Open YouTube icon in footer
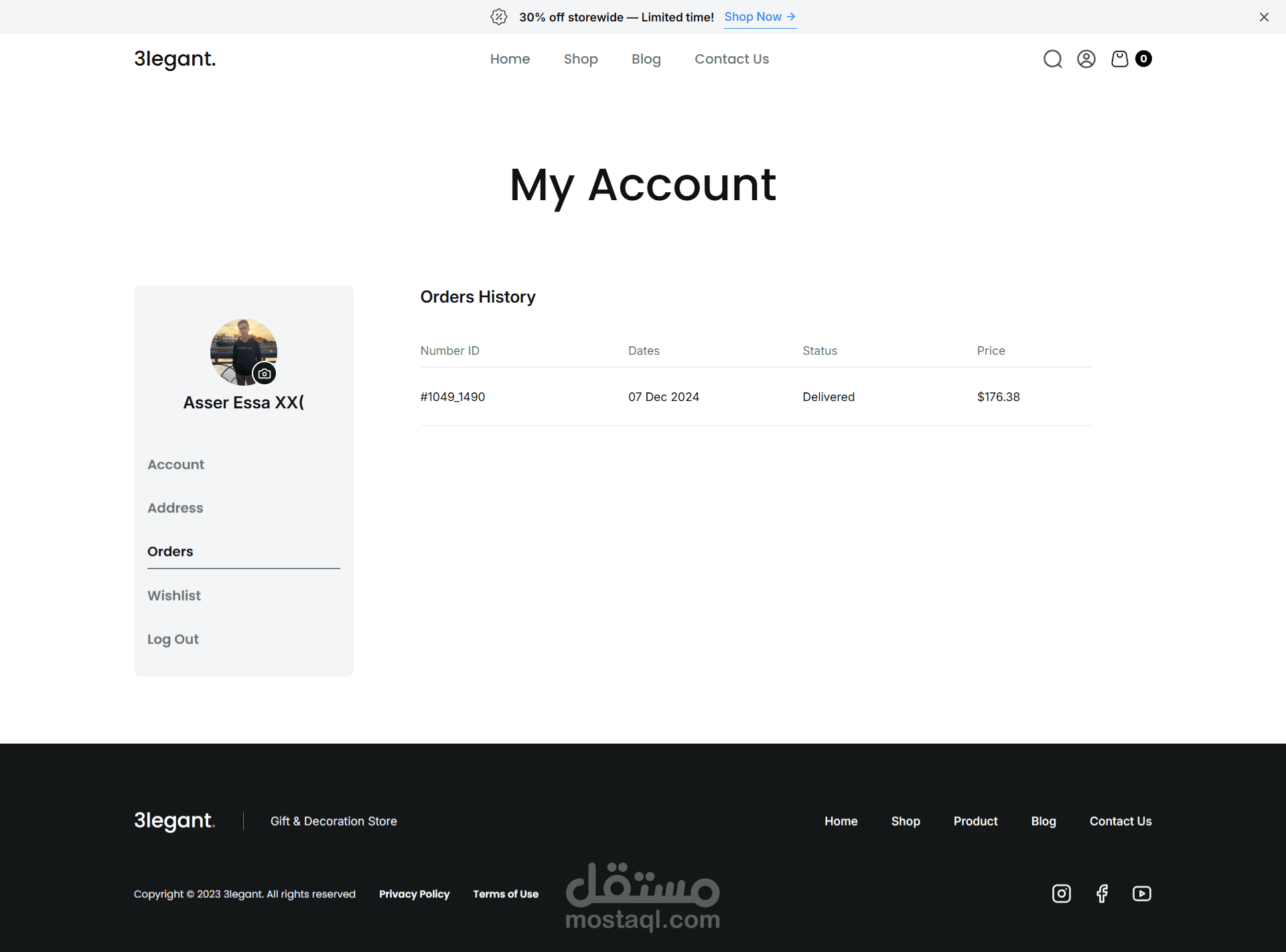 pyautogui.click(x=1141, y=893)
